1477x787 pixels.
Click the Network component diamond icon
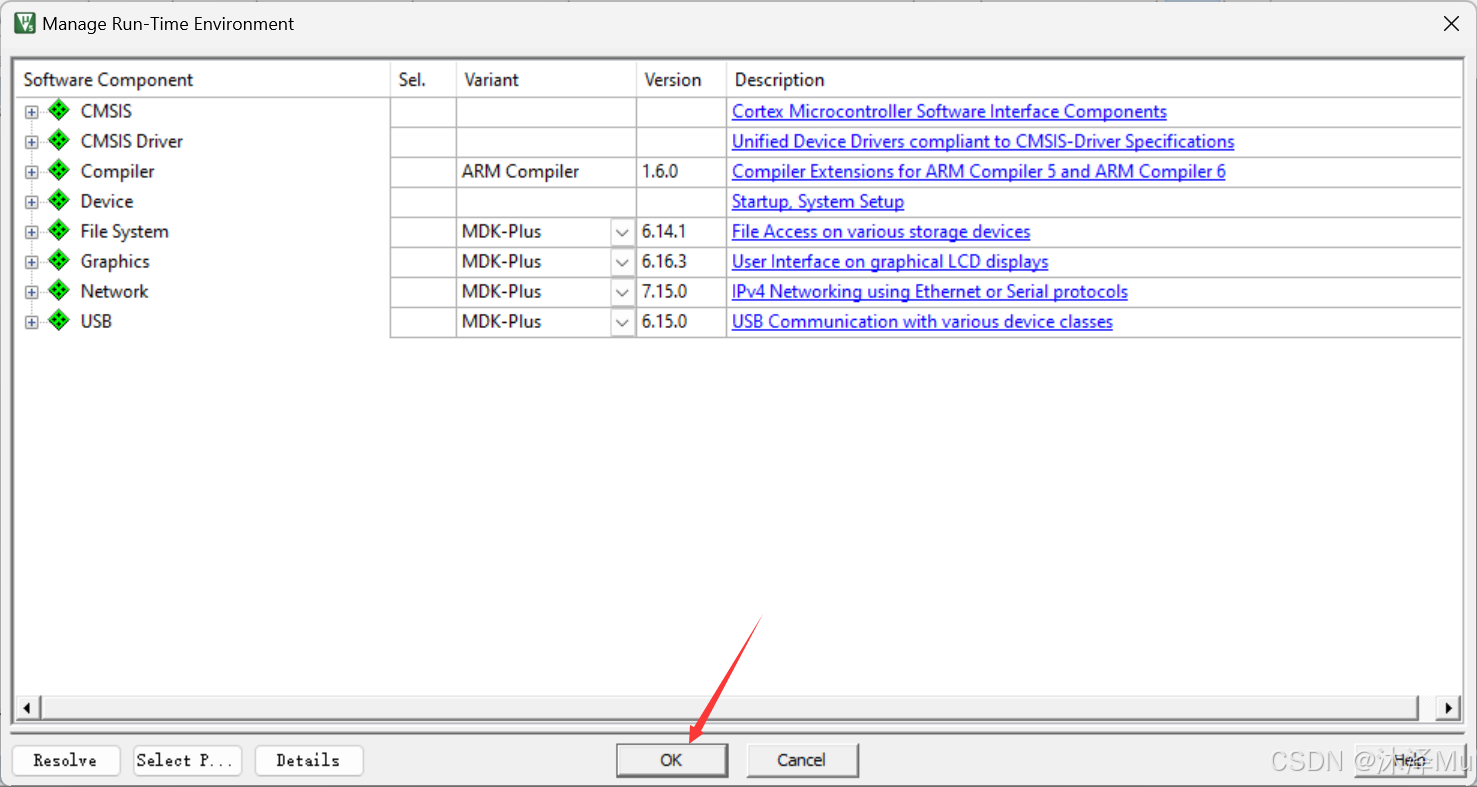(x=59, y=291)
